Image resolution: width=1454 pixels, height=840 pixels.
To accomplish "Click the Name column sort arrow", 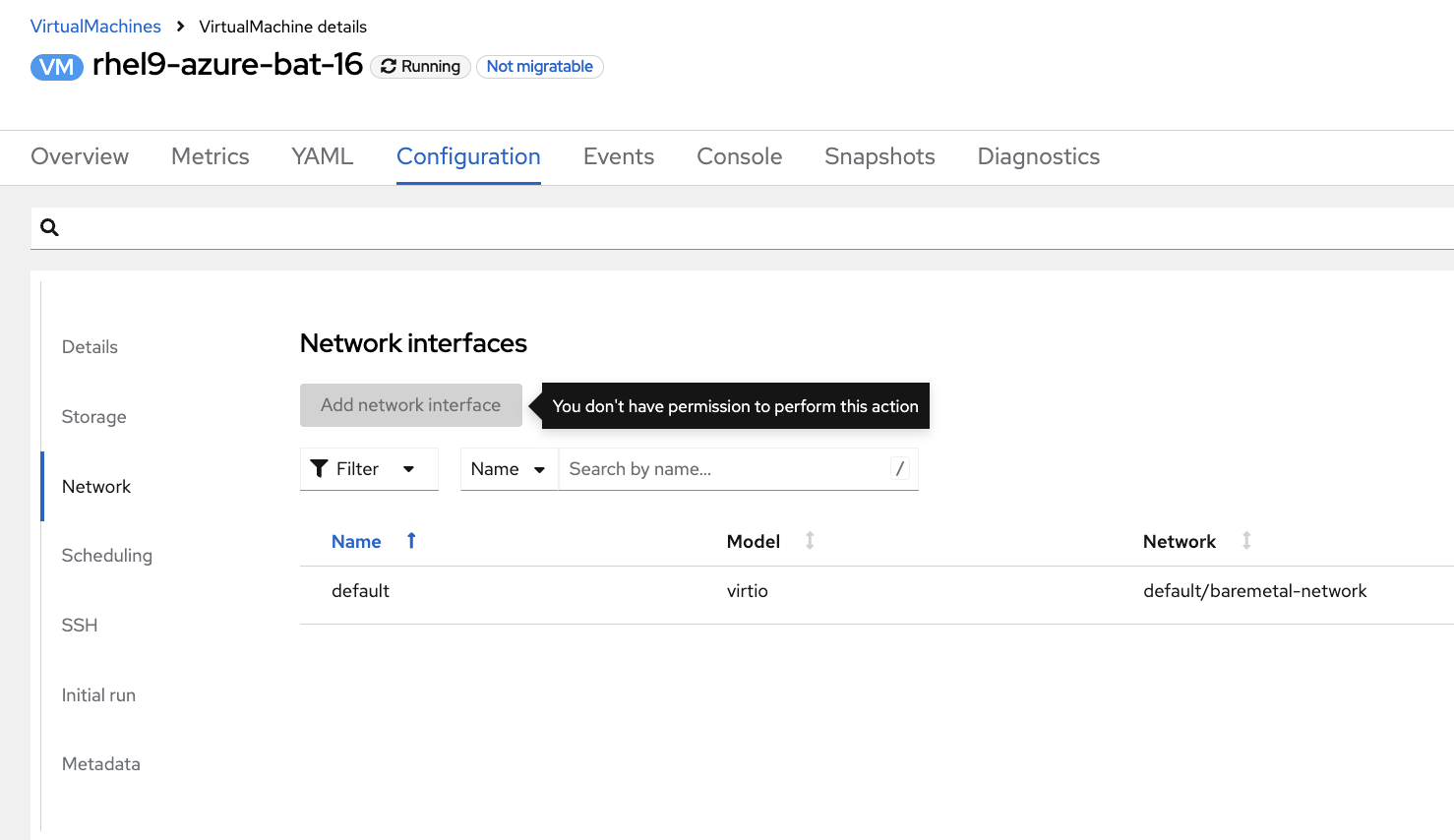I will [411, 541].
